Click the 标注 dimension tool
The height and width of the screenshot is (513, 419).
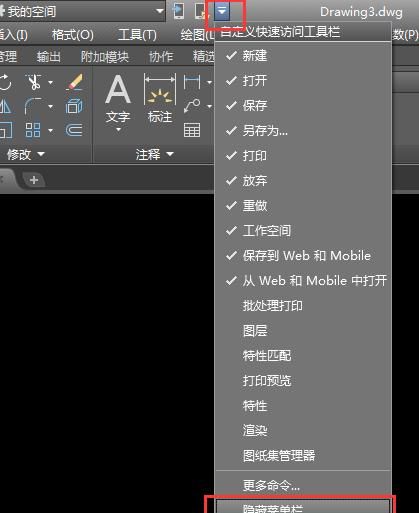point(160,99)
